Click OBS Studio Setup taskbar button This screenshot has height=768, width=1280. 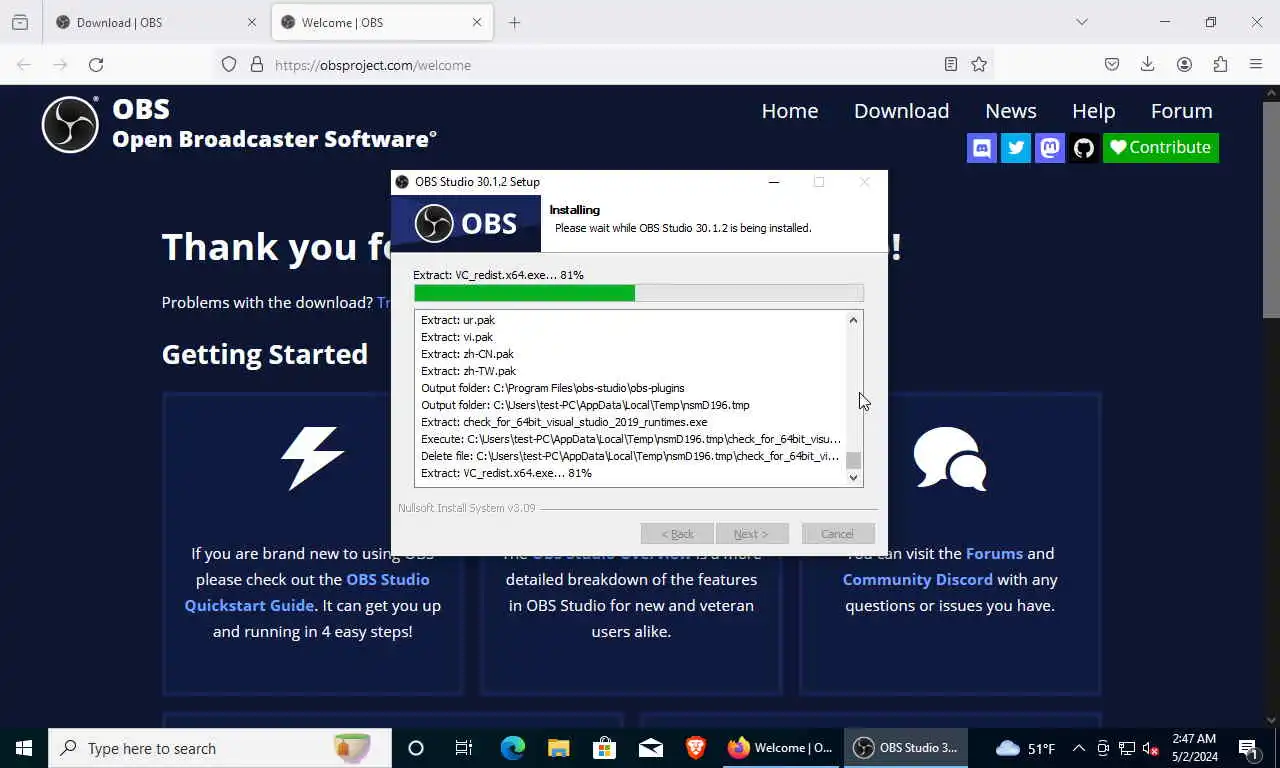tap(906, 748)
